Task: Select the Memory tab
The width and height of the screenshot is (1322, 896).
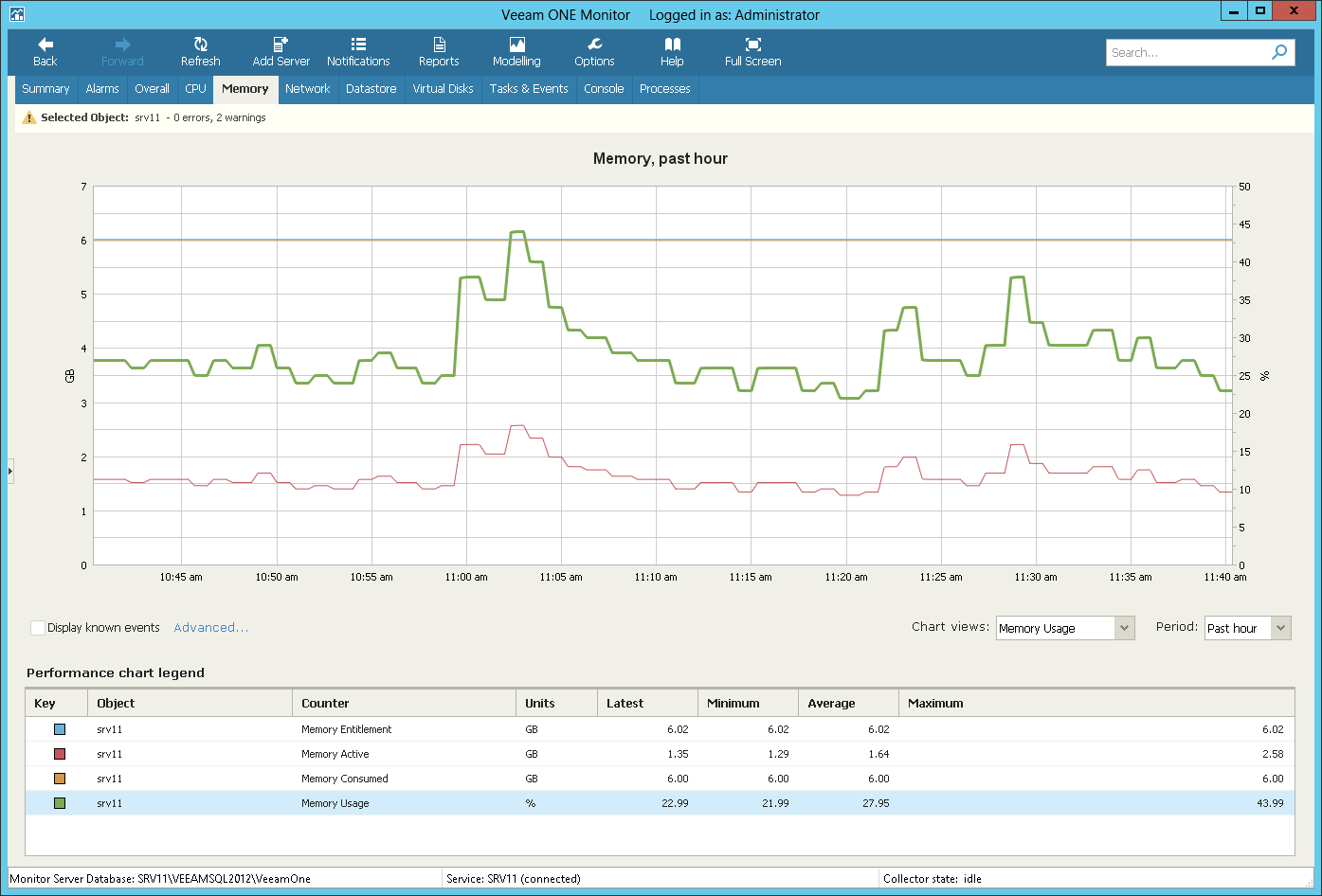Action: pos(245,89)
